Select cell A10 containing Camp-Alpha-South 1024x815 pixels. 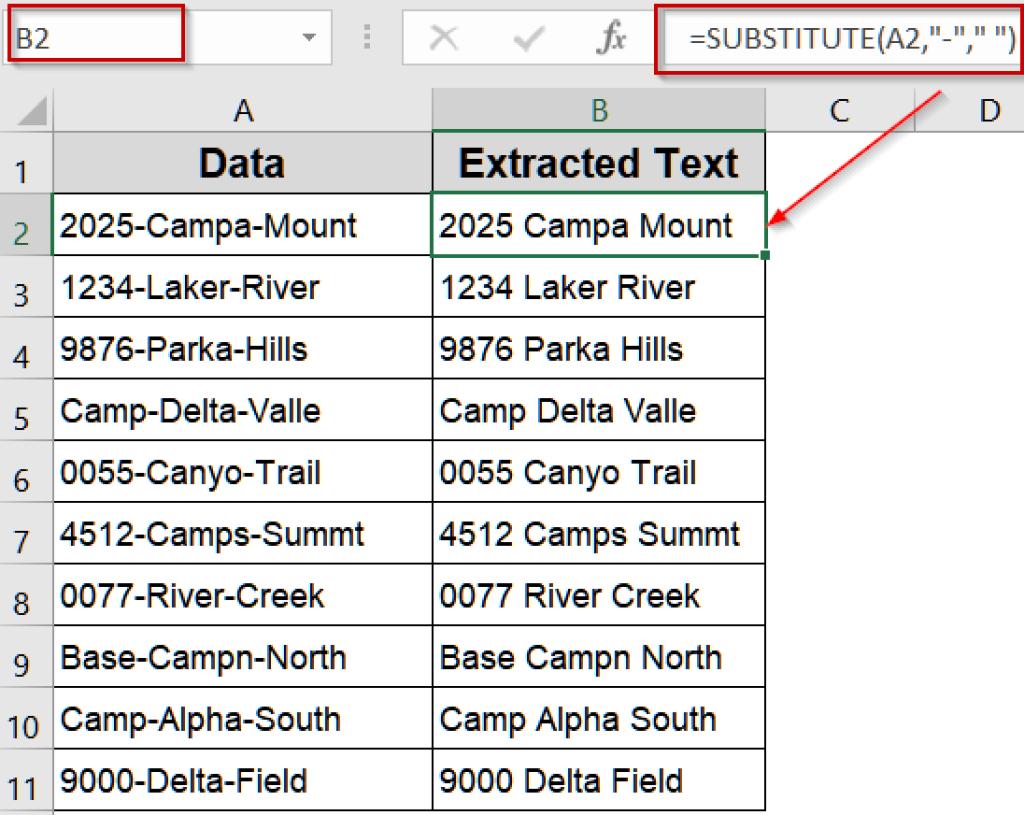click(242, 719)
